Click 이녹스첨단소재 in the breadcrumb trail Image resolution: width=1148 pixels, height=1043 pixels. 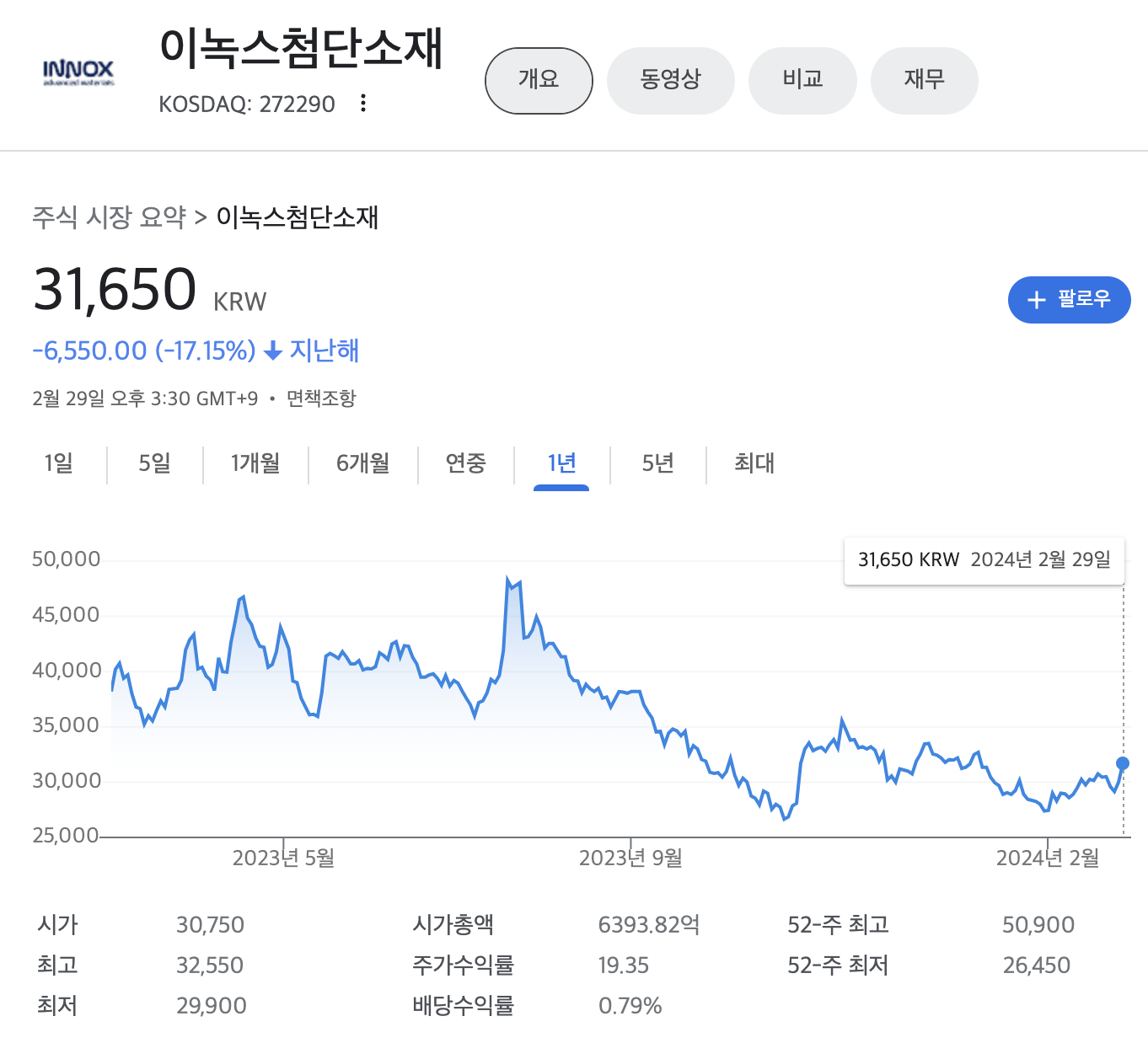pyautogui.click(x=298, y=217)
